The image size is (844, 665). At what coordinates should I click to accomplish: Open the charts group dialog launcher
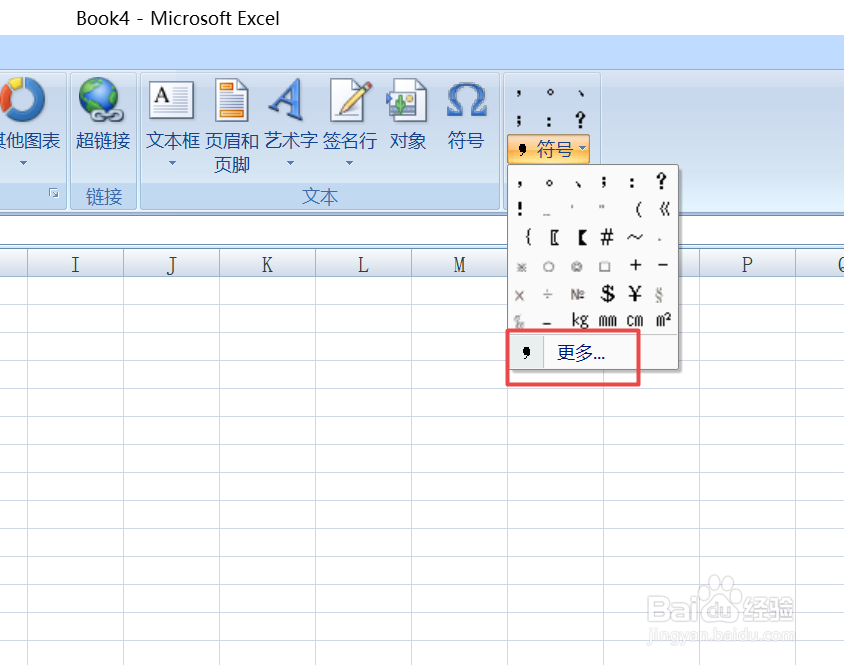pyautogui.click(x=54, y=193)
